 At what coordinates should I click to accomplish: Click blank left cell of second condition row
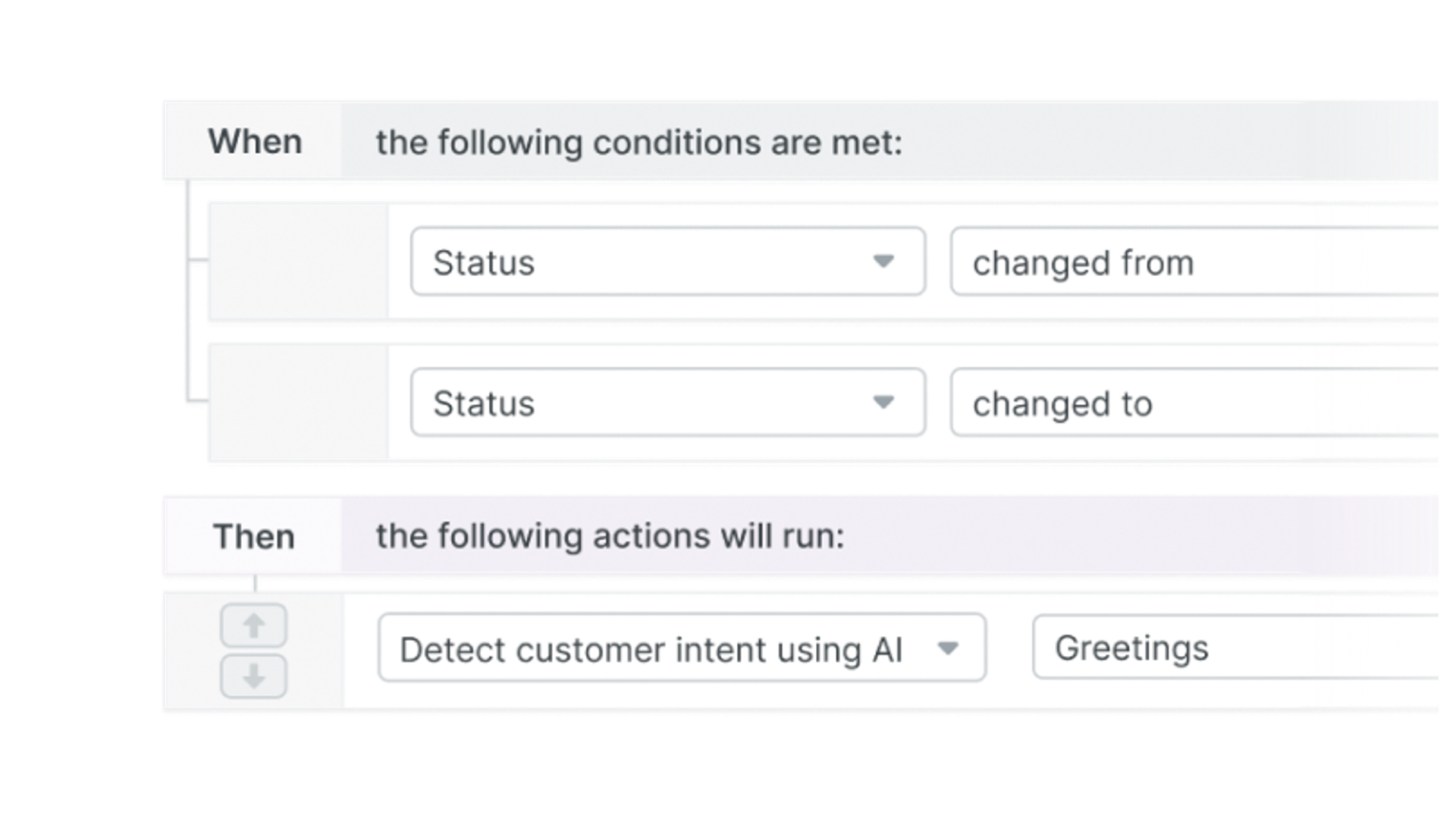(x=297, y=402)
